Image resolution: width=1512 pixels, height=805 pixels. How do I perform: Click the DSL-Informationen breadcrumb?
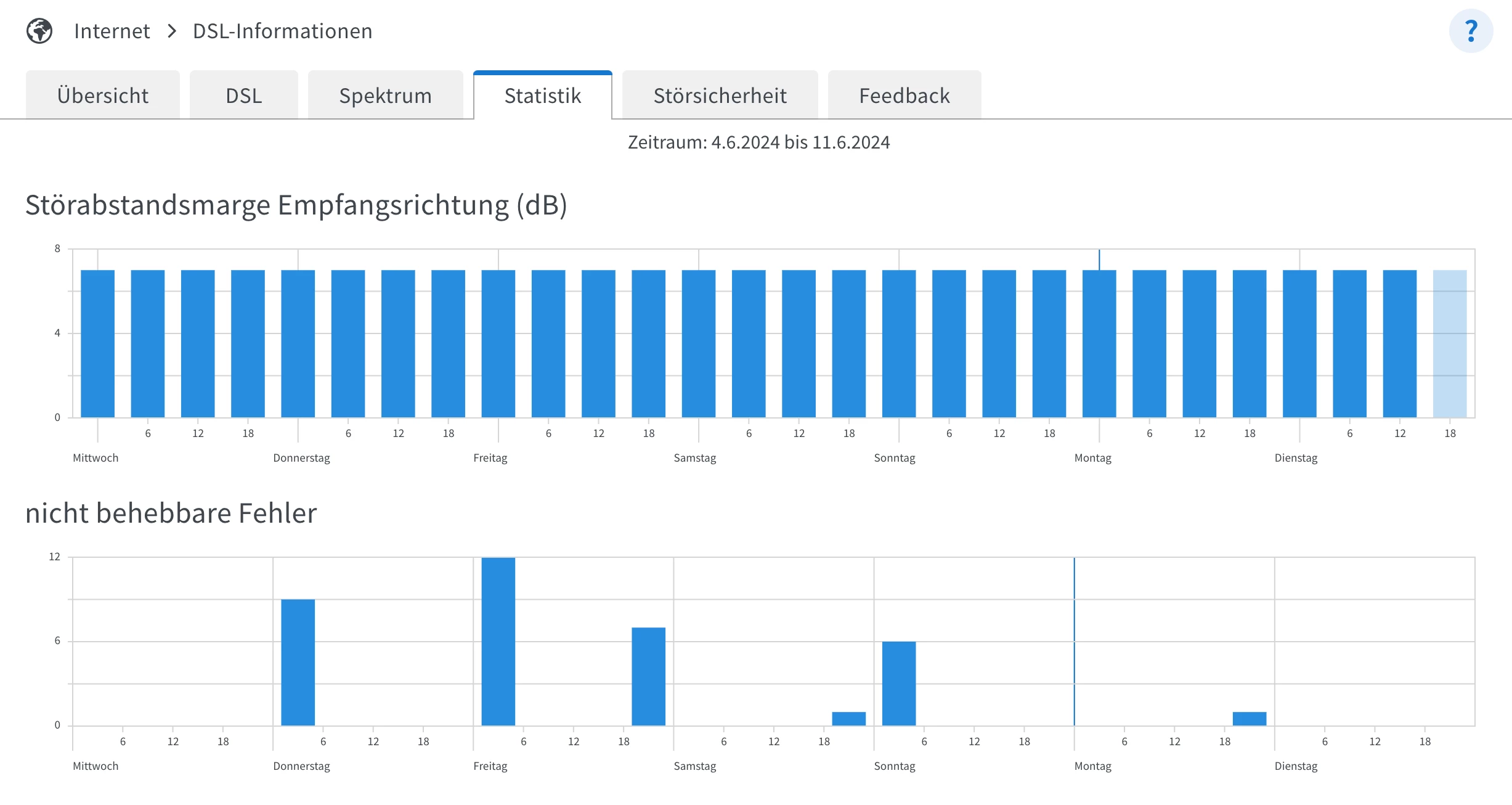[x=282, y=31]
